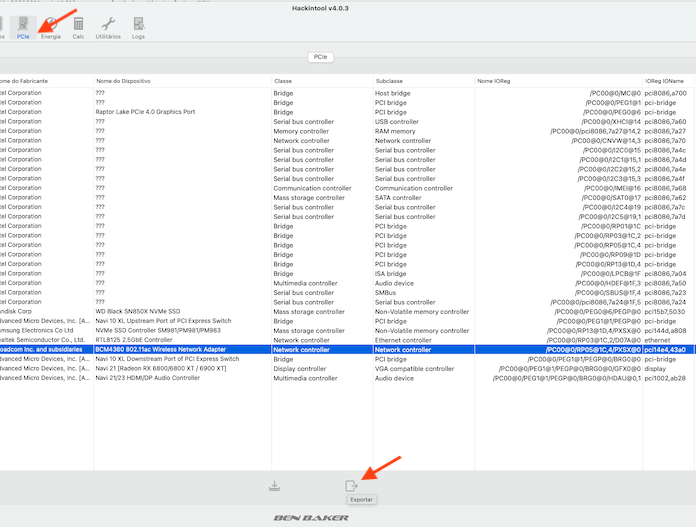Click the Display controller class cell
This screenshot has width=696, height=527.
click(300, 369)
